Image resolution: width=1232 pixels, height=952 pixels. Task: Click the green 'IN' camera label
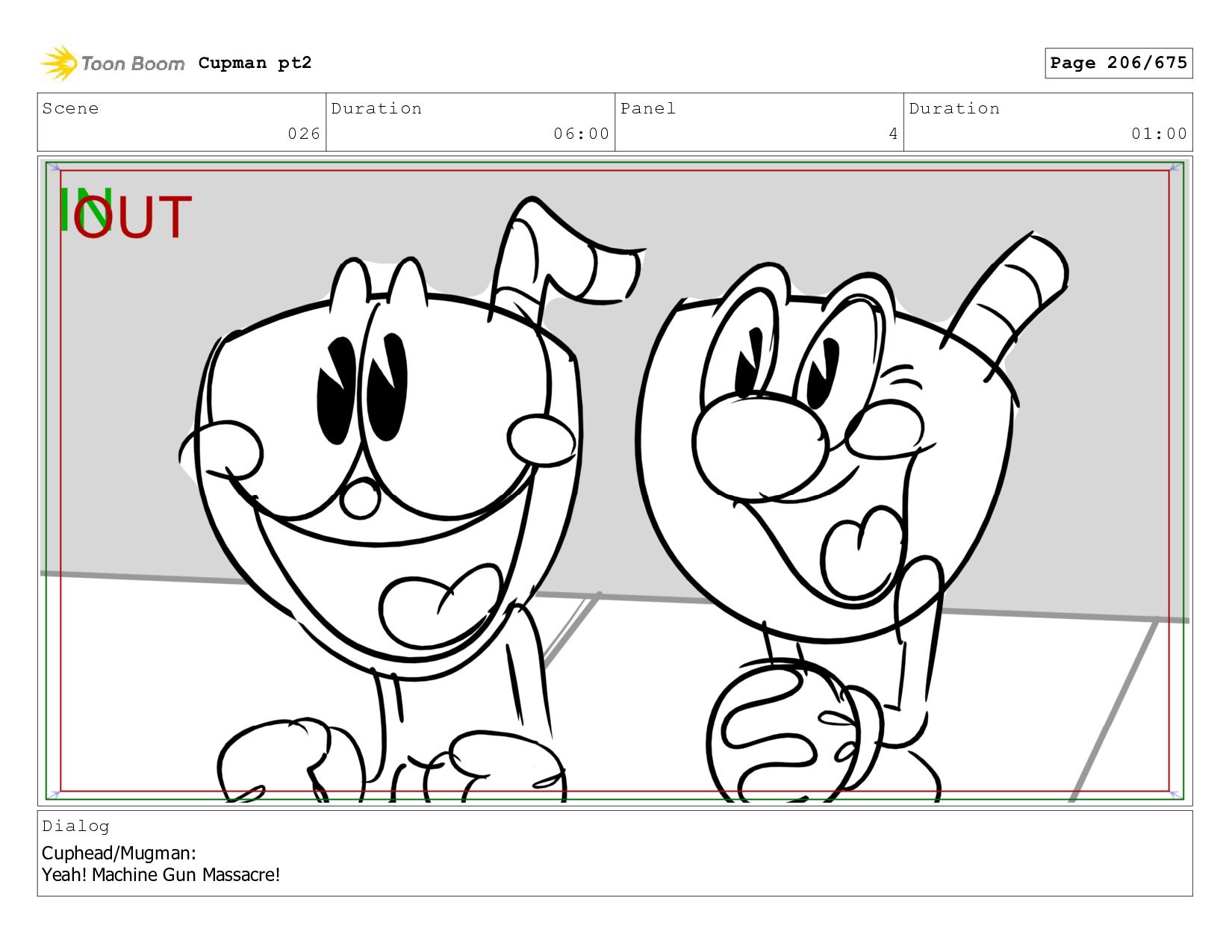(x=85, y=208)
